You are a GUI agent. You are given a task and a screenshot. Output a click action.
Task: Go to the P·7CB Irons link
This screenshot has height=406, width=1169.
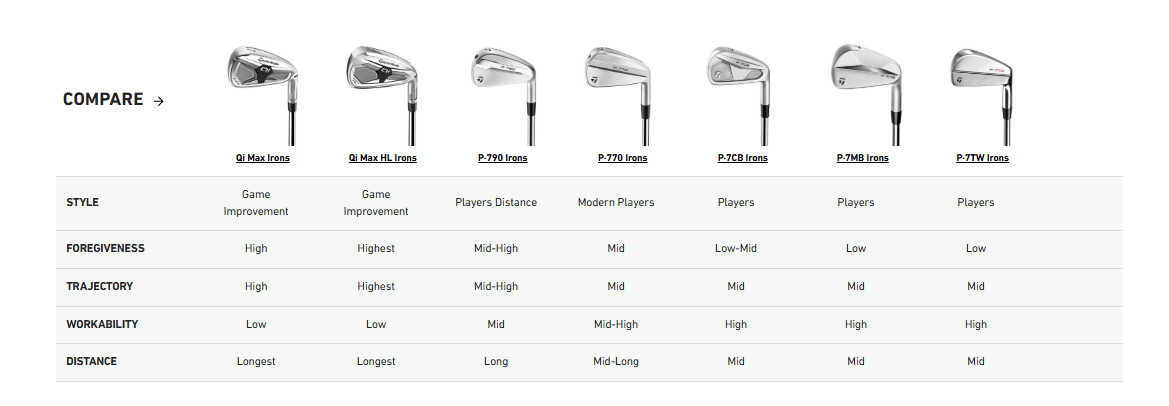(743, 158)
